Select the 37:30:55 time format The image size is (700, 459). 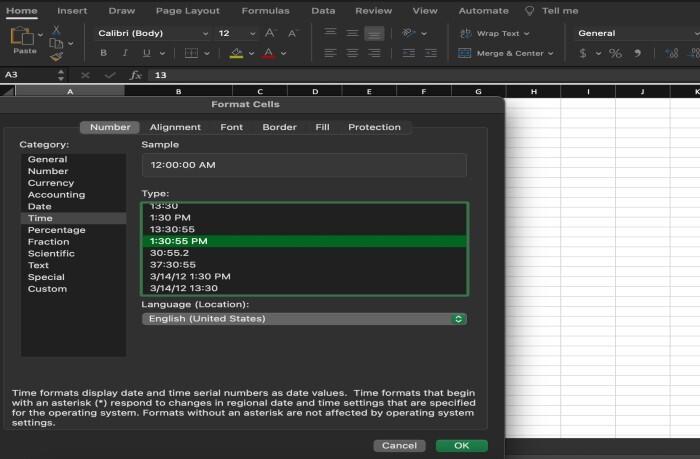173,264
